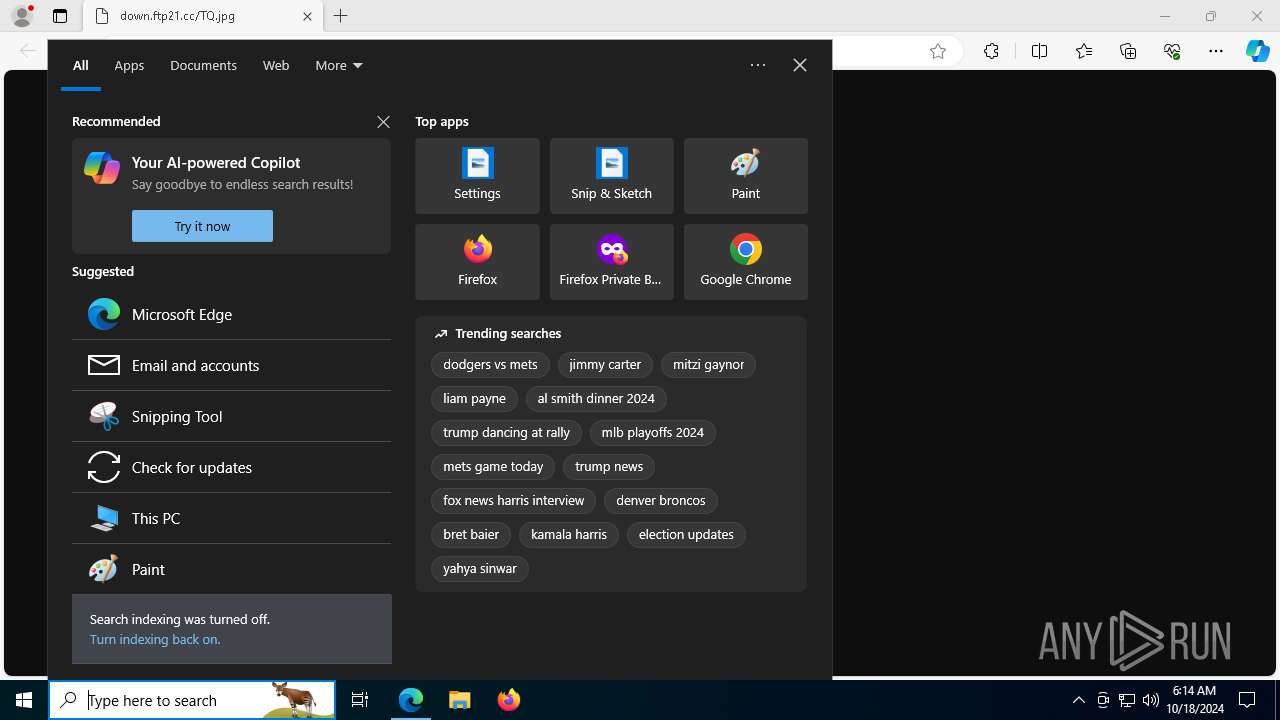Close the down.ftp21.cc/TQ.jpg tab
The width and height of the screenshot is (1280, 720).
pos(307,16)
